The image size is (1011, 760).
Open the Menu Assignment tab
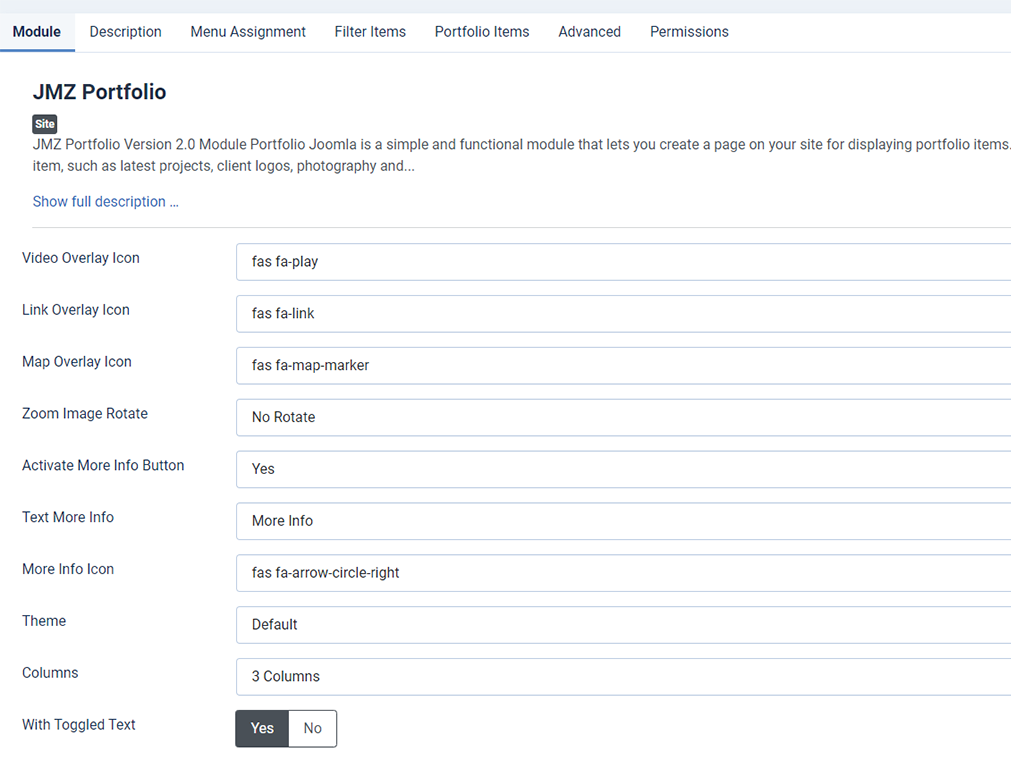click(x=248, y=32)
